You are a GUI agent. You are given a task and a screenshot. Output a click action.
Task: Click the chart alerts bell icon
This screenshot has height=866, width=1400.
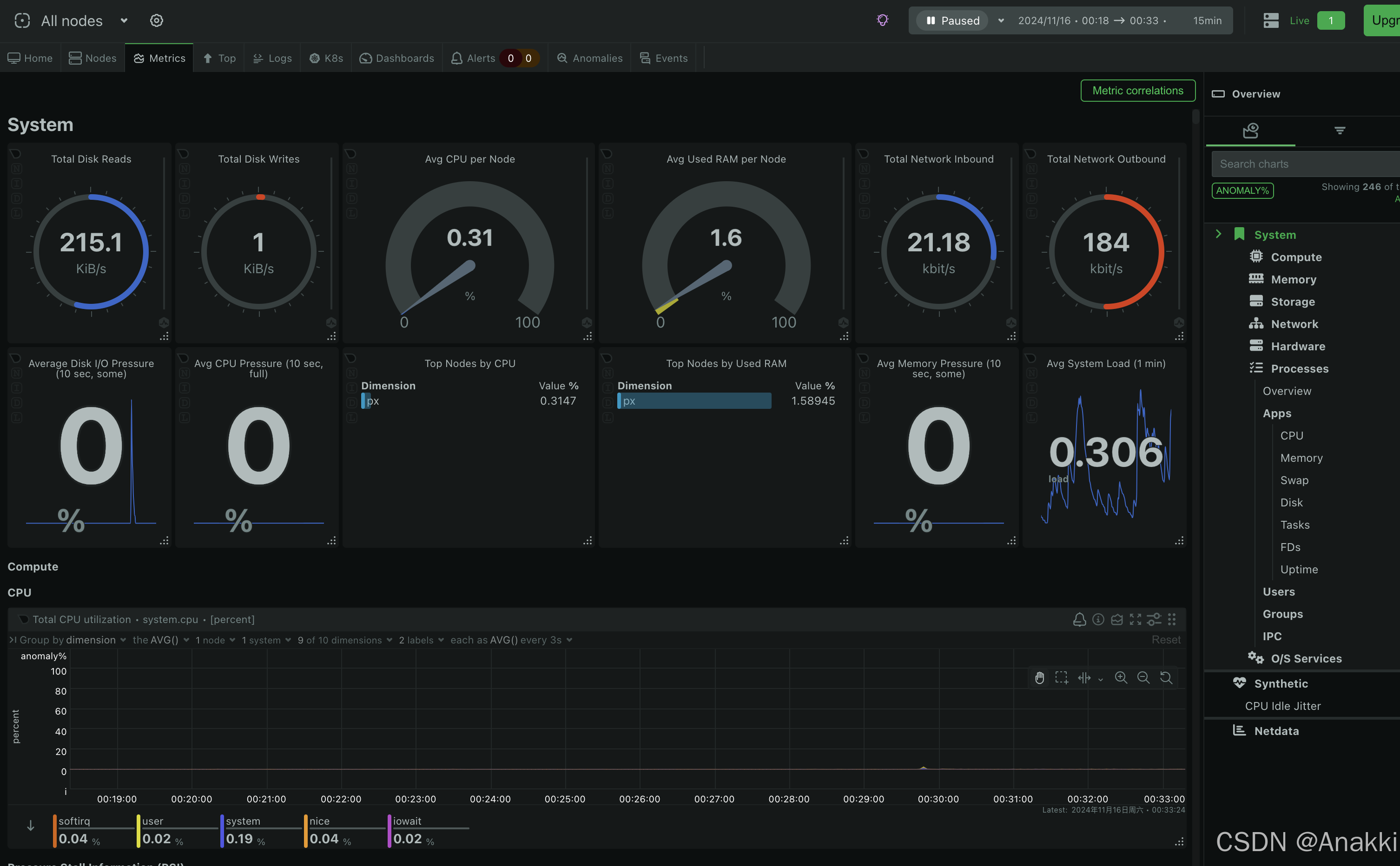(1079, 619)
